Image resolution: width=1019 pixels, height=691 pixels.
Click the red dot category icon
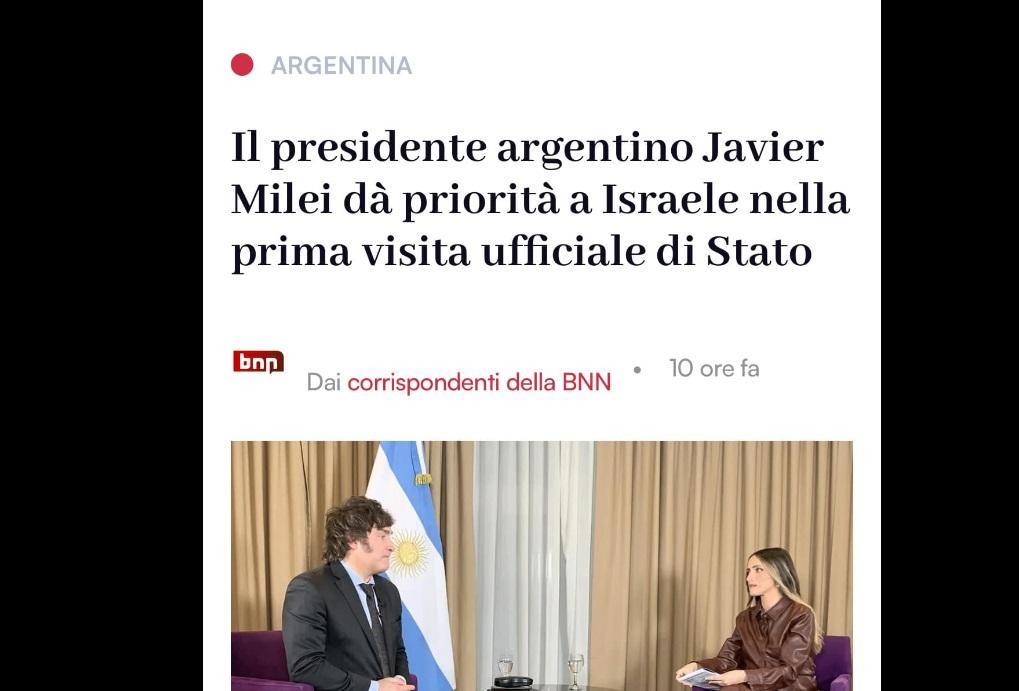242,65
